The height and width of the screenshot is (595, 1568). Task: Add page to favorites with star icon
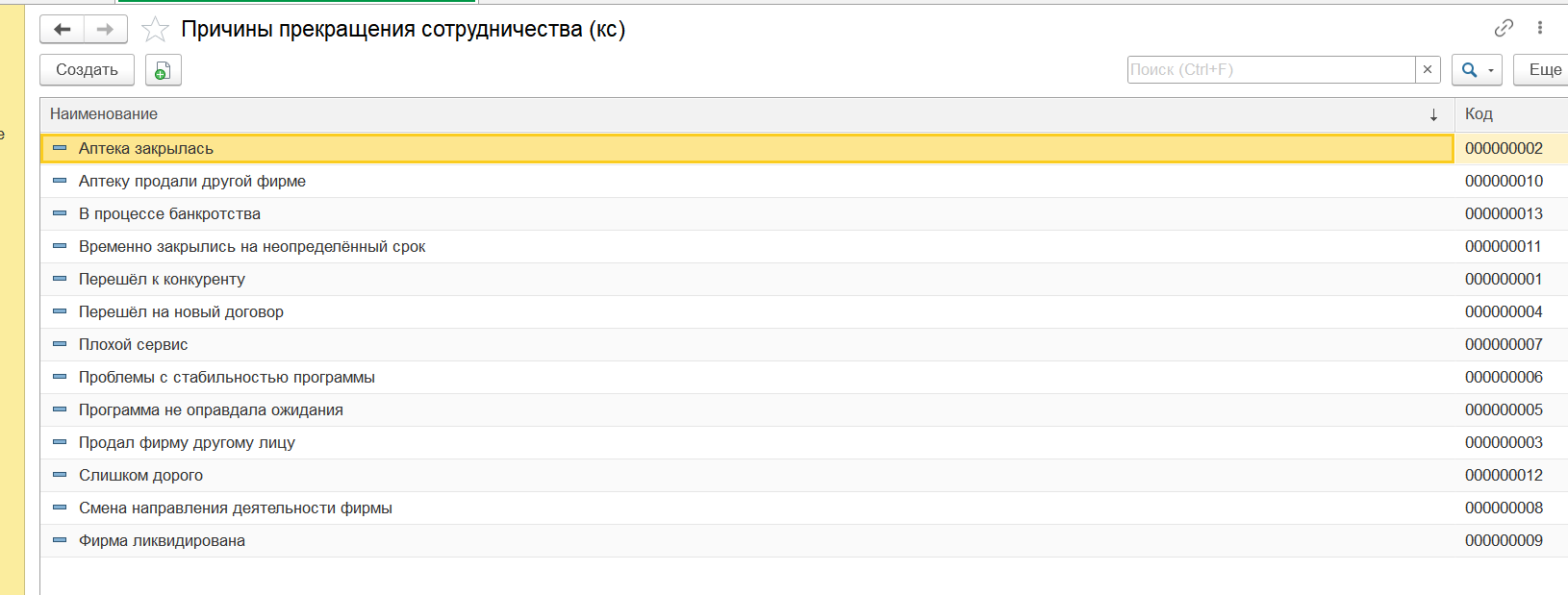155,30
